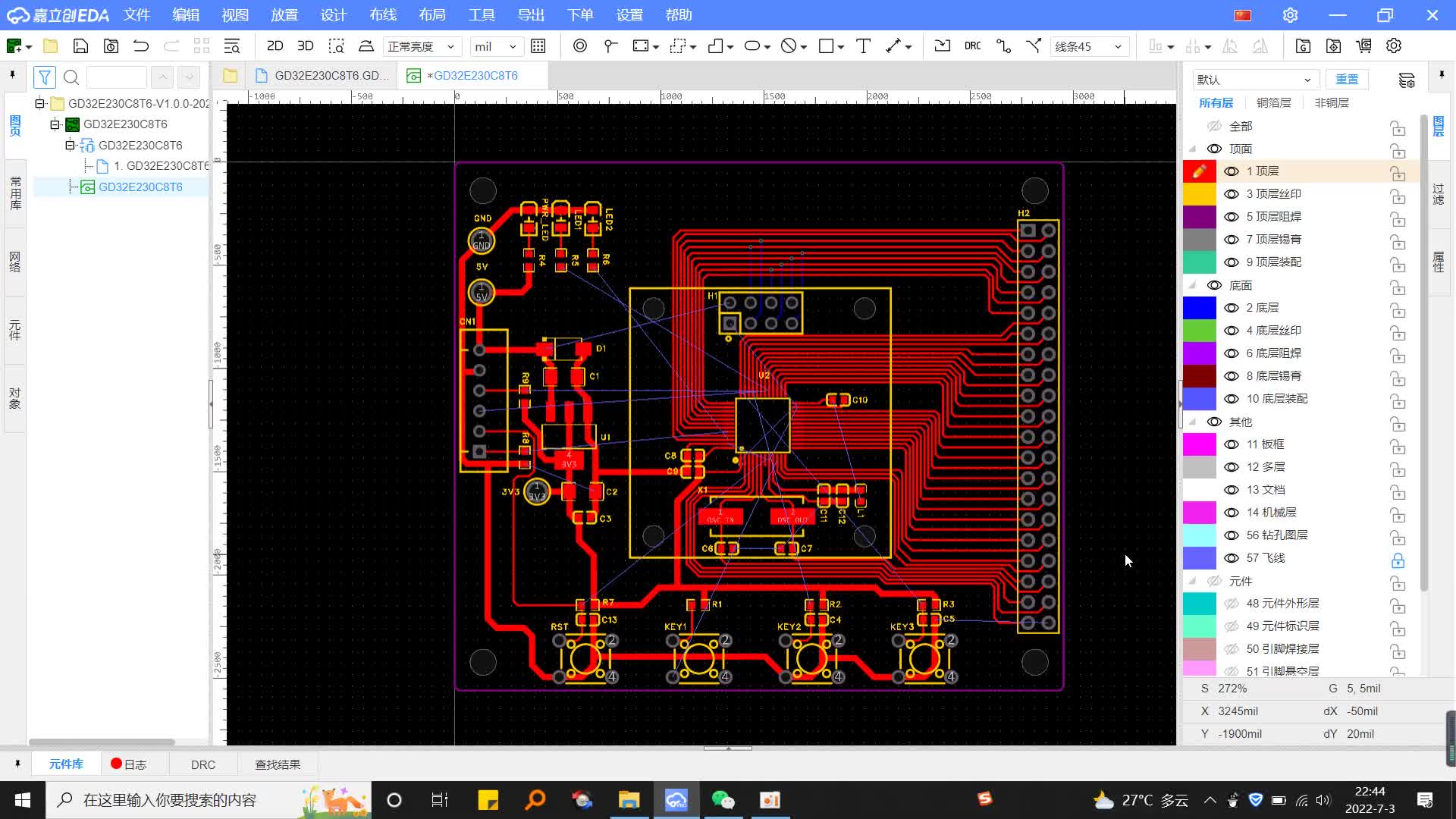Viewport: 1456px width, 819px height.
Task: Open toolbar settings gear on far right
Action: pos(1394,46)
